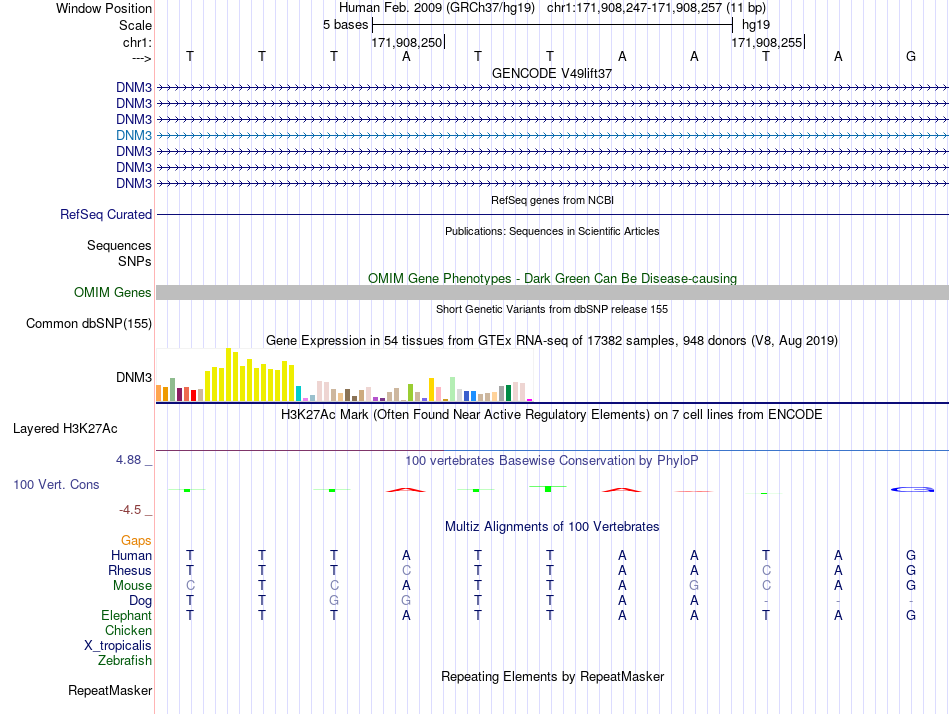
Task: Click the GENCODE V49lift37 track title
Action: [x=551, y=73]
